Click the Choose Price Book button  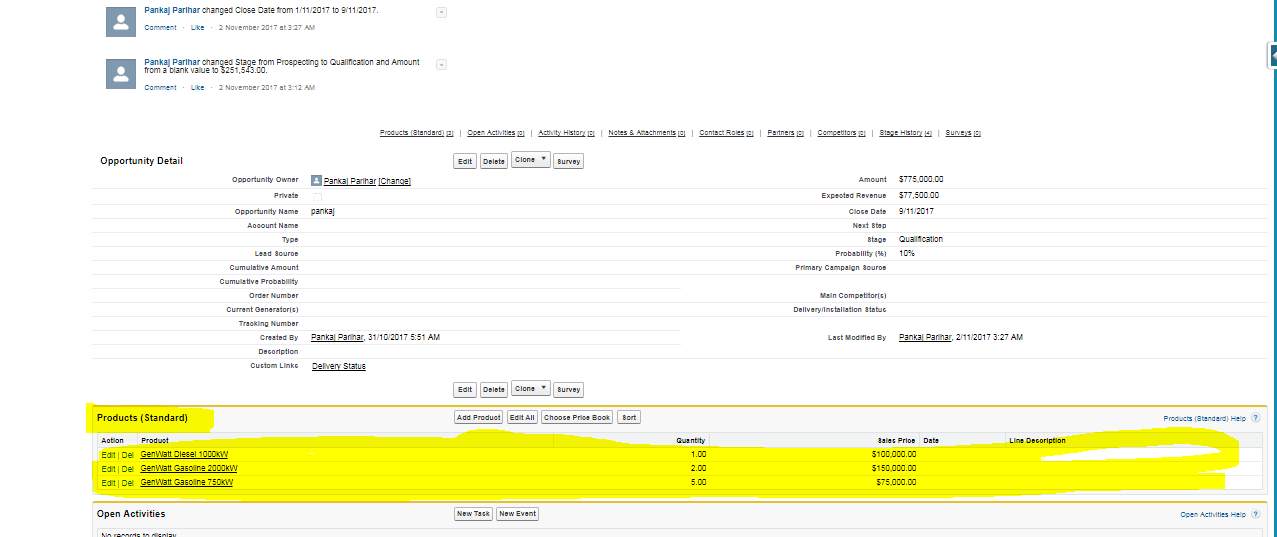point(577,417)
